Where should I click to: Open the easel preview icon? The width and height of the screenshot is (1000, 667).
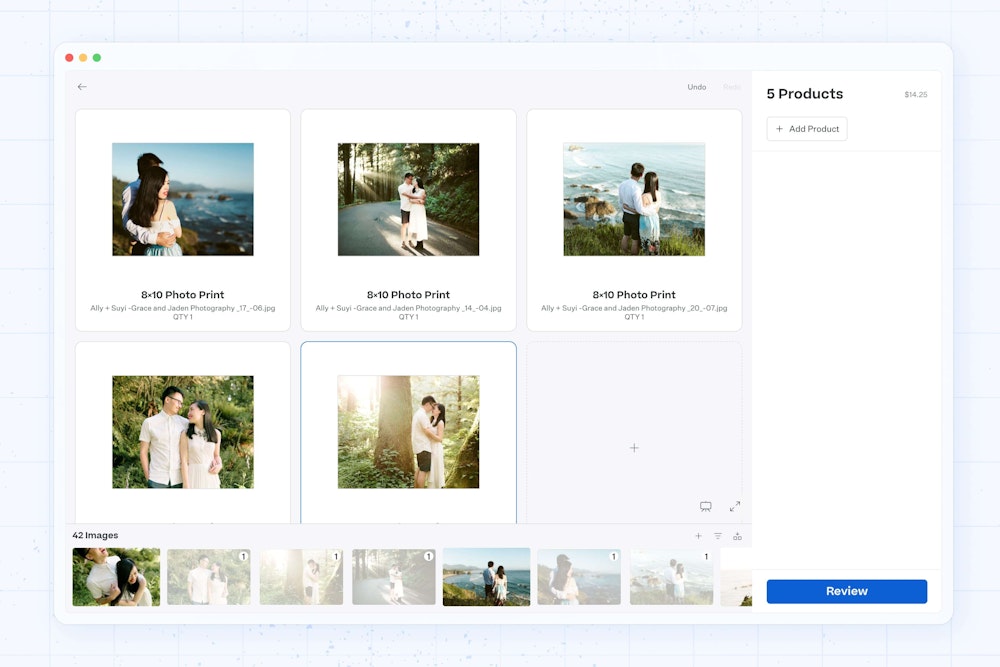(706, 506)
